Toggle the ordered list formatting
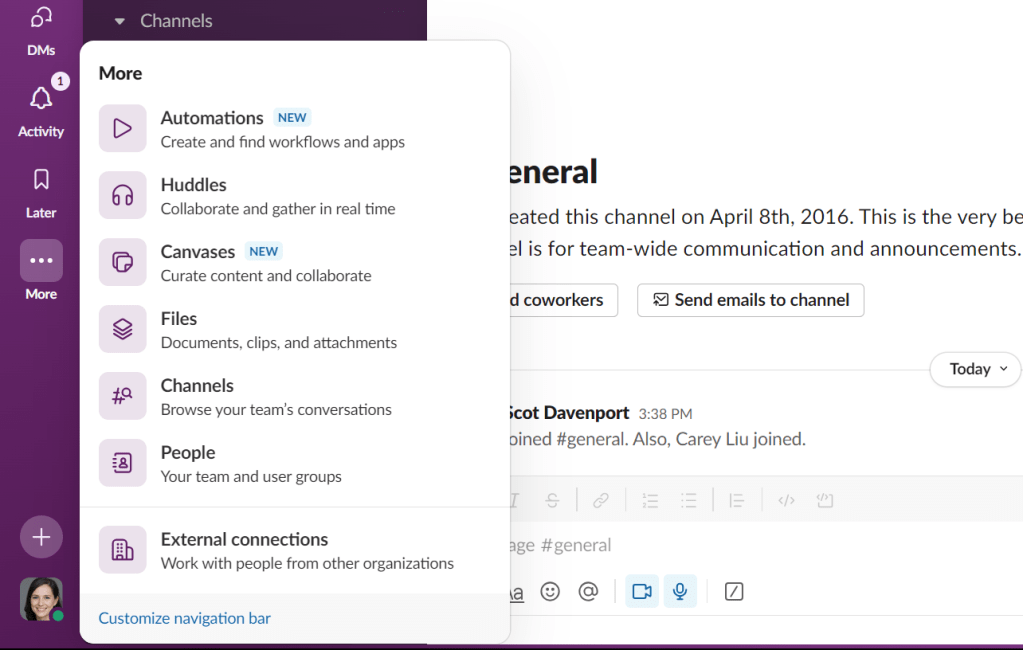1023x650 pixels. [650, 501]
